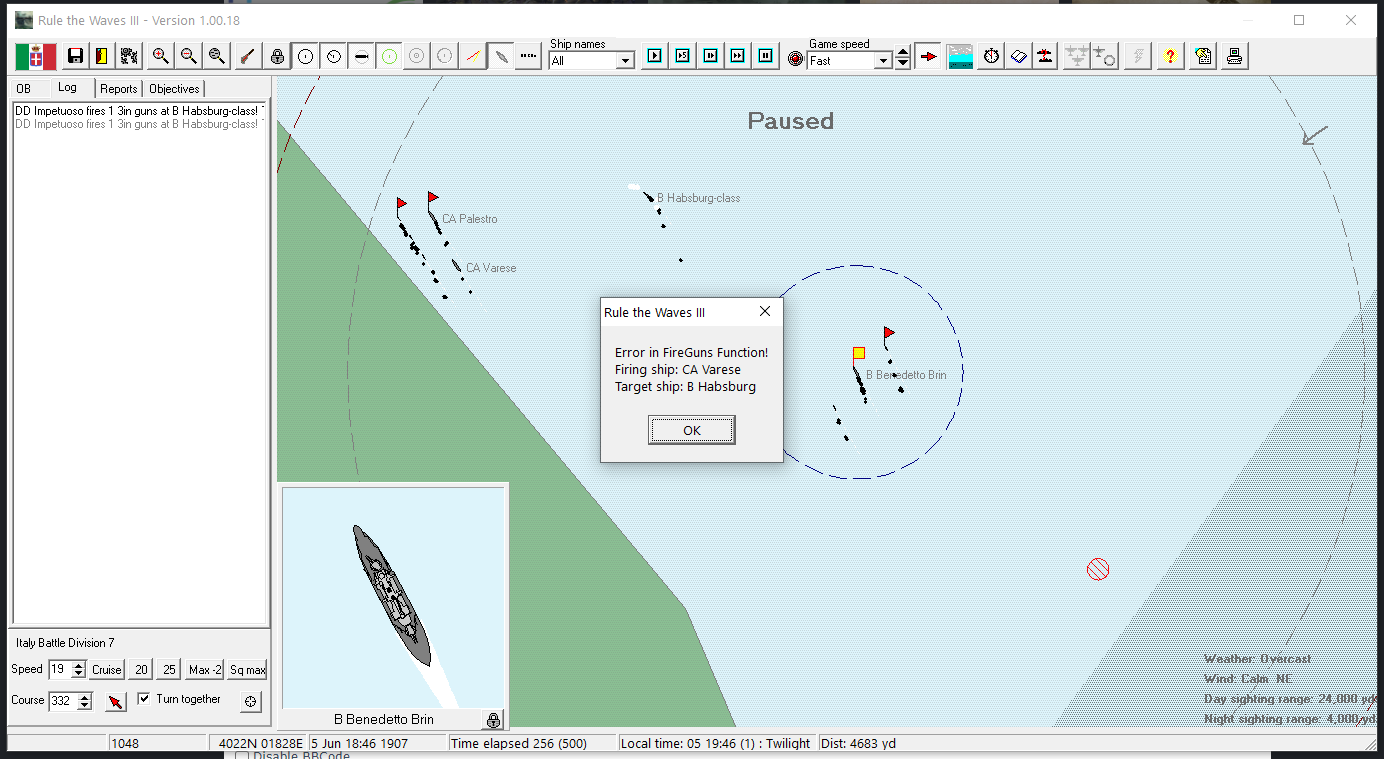Click the first play-step button
The height and width of the screenshot is (759, 1384).
(x=654, y=57)
